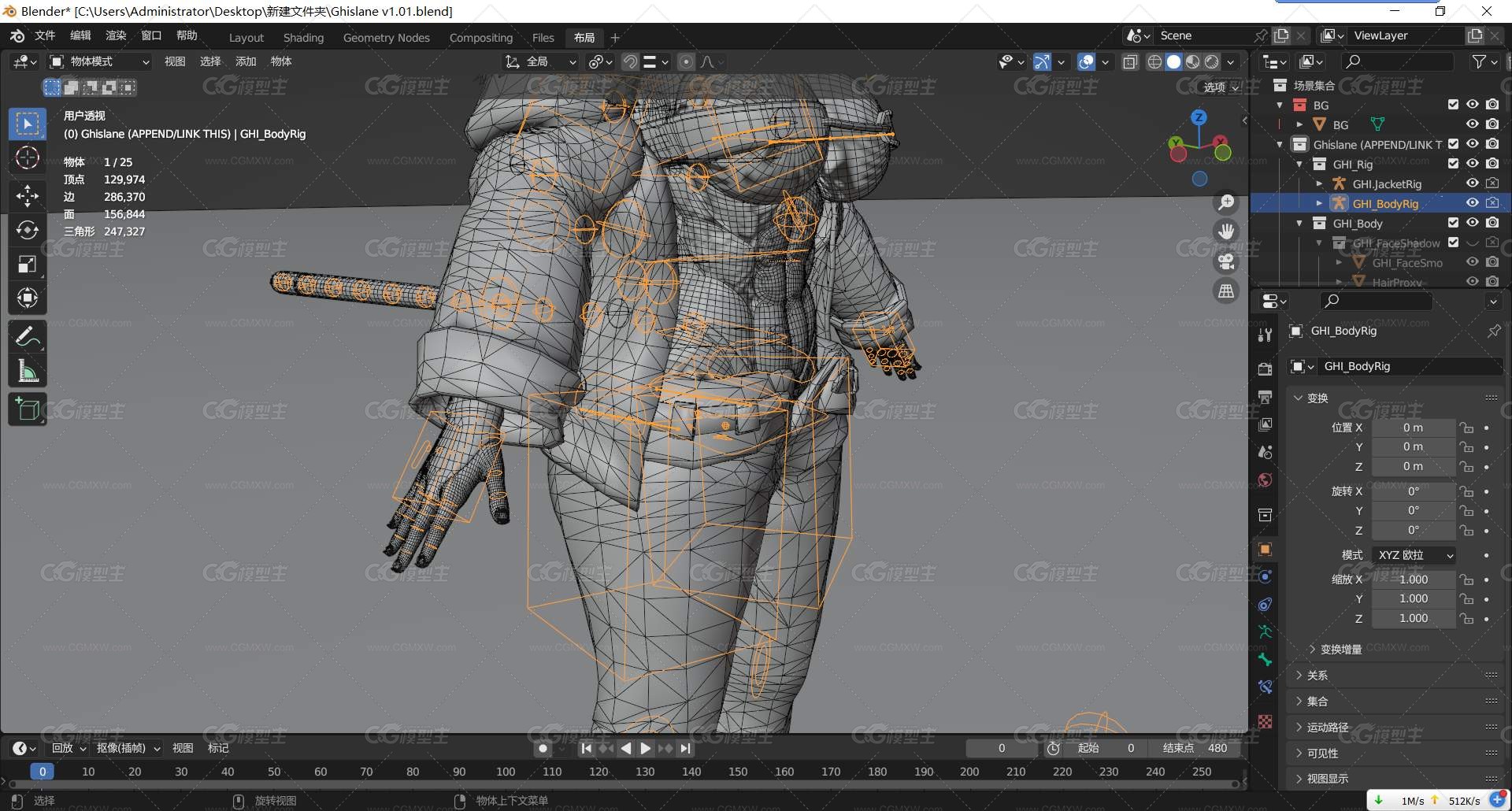Choose the Move tool
Image resolution: width=1512 pixels, height=811 pixels.
[x=28, y=195]
